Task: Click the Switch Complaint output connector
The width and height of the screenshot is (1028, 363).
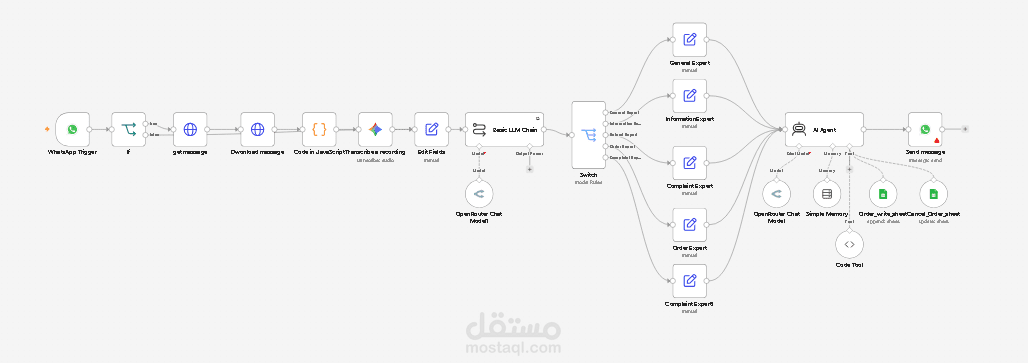Action: click(x=605, y=157)
